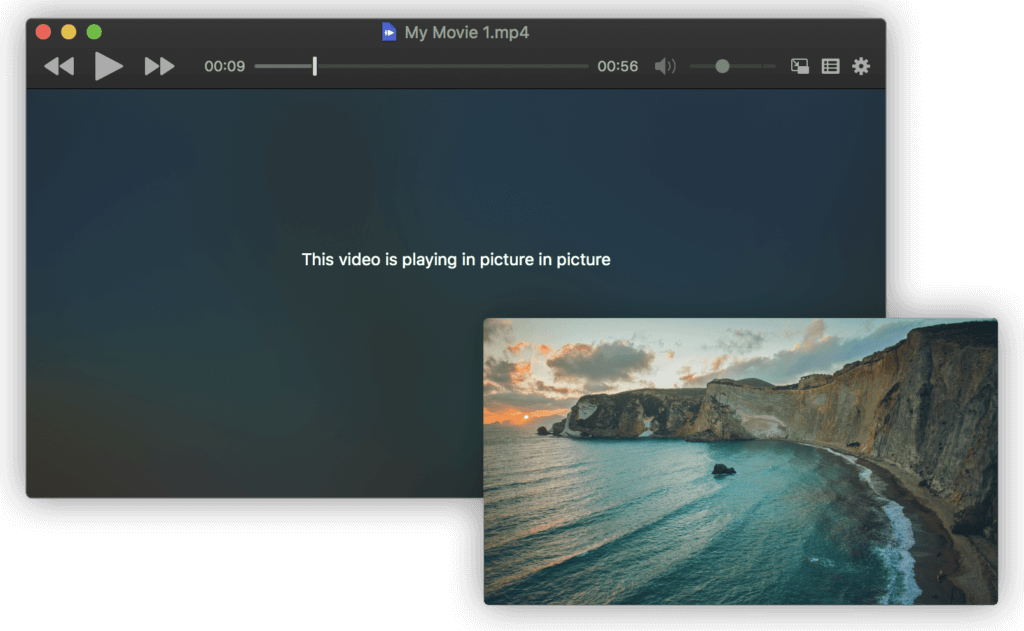Minimize the player with the yellow button
Viewport: 1024px width, 631px height.
tap(68, 32)
